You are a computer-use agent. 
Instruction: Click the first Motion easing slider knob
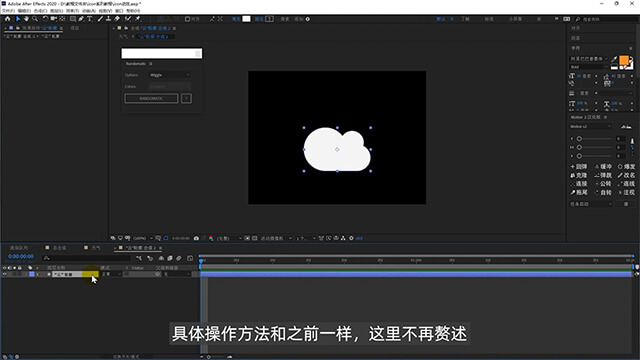pyautogui.click(x=579, y=139)
